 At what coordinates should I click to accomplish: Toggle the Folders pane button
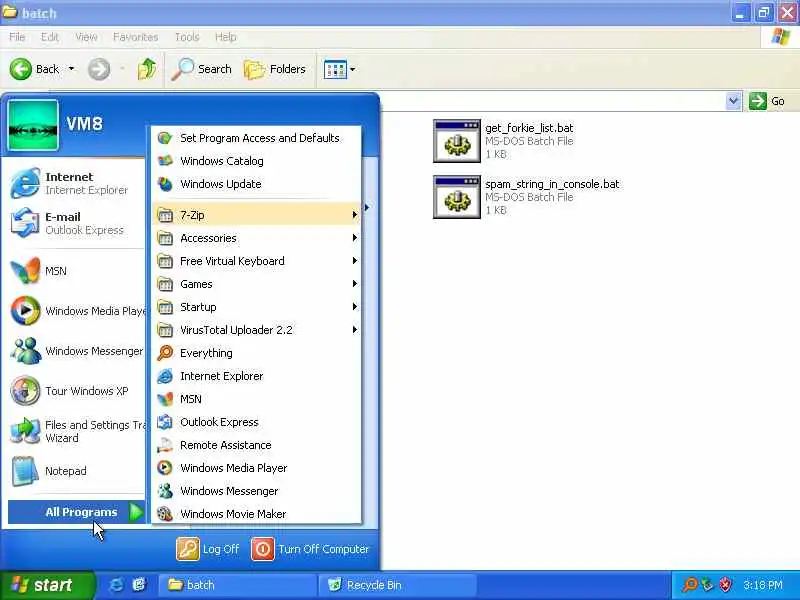[x=274, y=69]
